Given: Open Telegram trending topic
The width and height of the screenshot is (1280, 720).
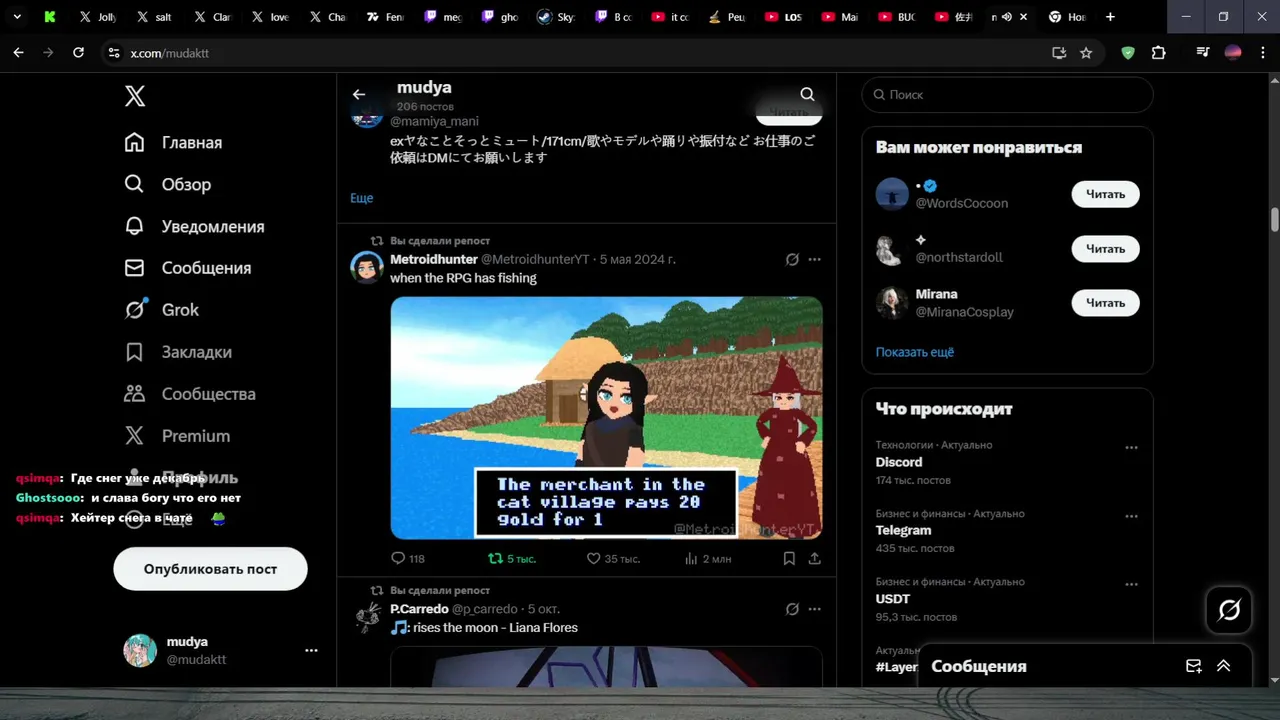Looking at the screenshot, I should [x=903, y=530].
